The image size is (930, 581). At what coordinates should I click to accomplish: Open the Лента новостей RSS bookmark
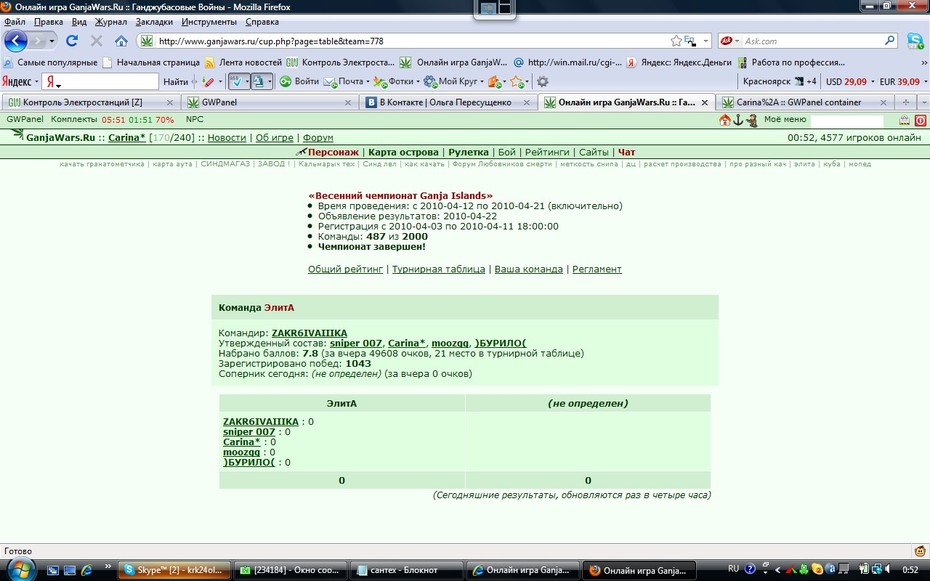coord(243,62)
